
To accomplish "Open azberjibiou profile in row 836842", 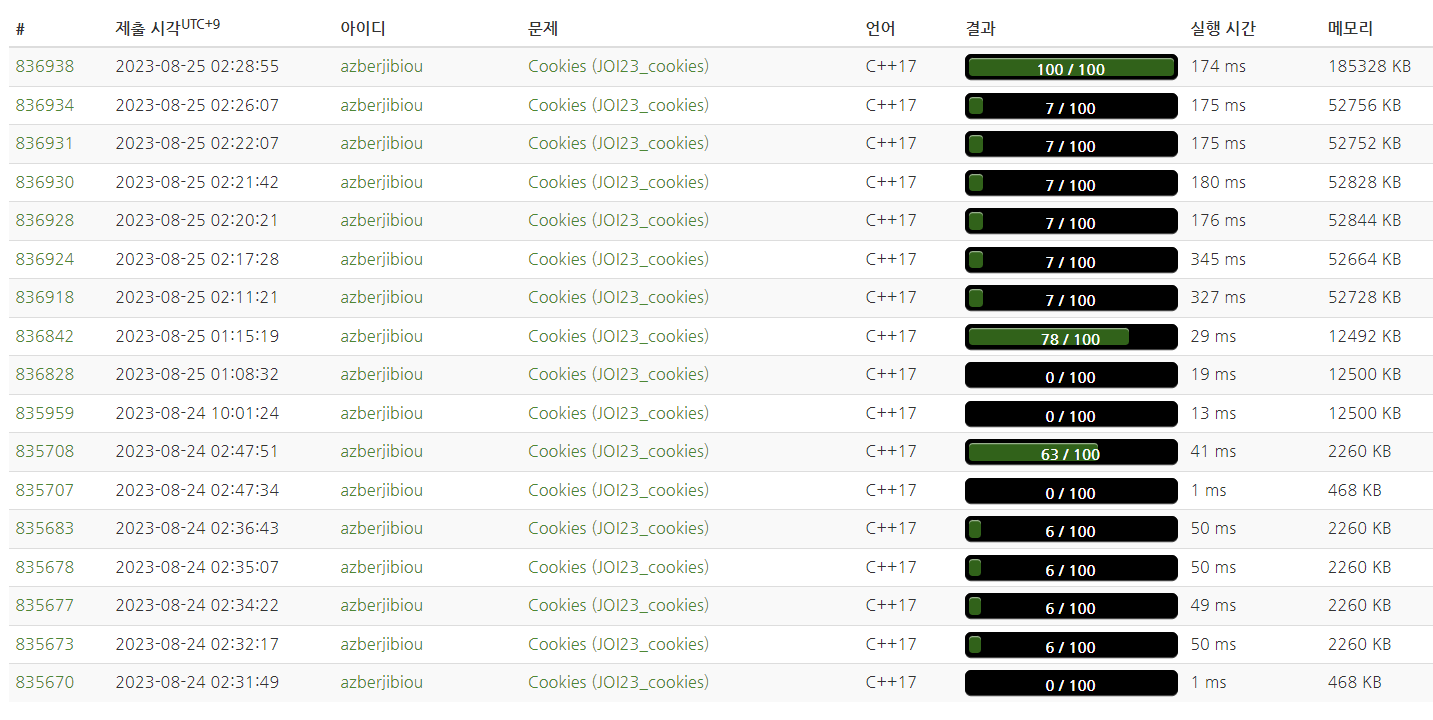I will [381, 336].
